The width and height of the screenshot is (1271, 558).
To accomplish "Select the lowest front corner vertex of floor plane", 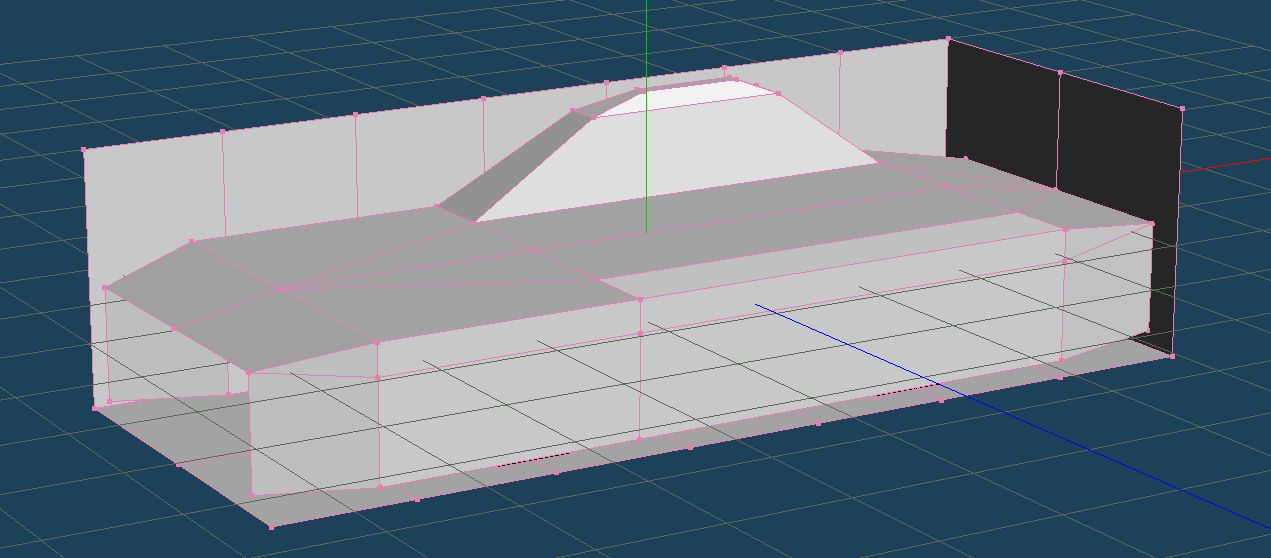I will pos(271,527).
